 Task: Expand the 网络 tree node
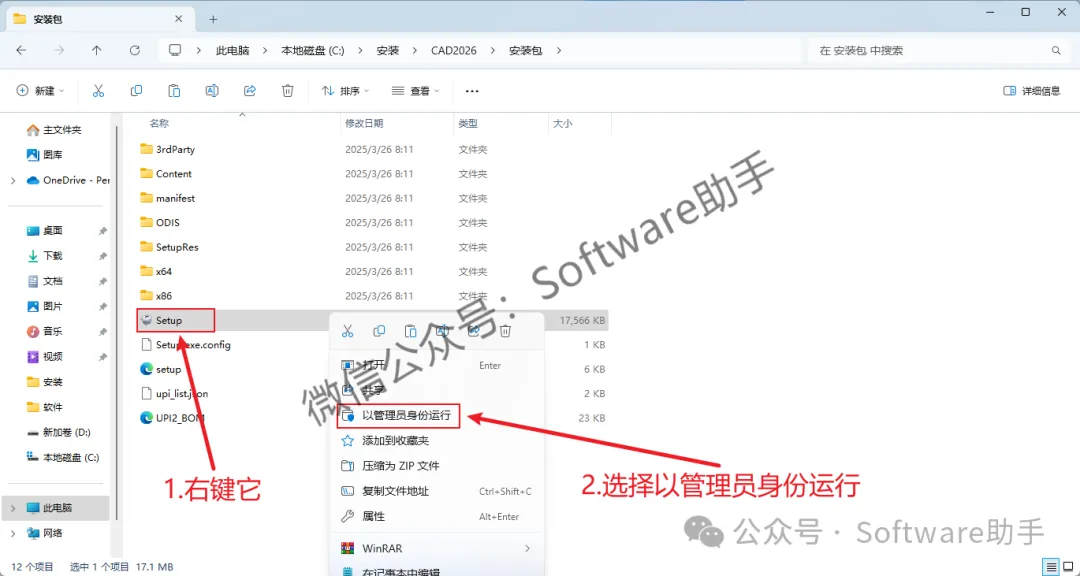(13, 533)
